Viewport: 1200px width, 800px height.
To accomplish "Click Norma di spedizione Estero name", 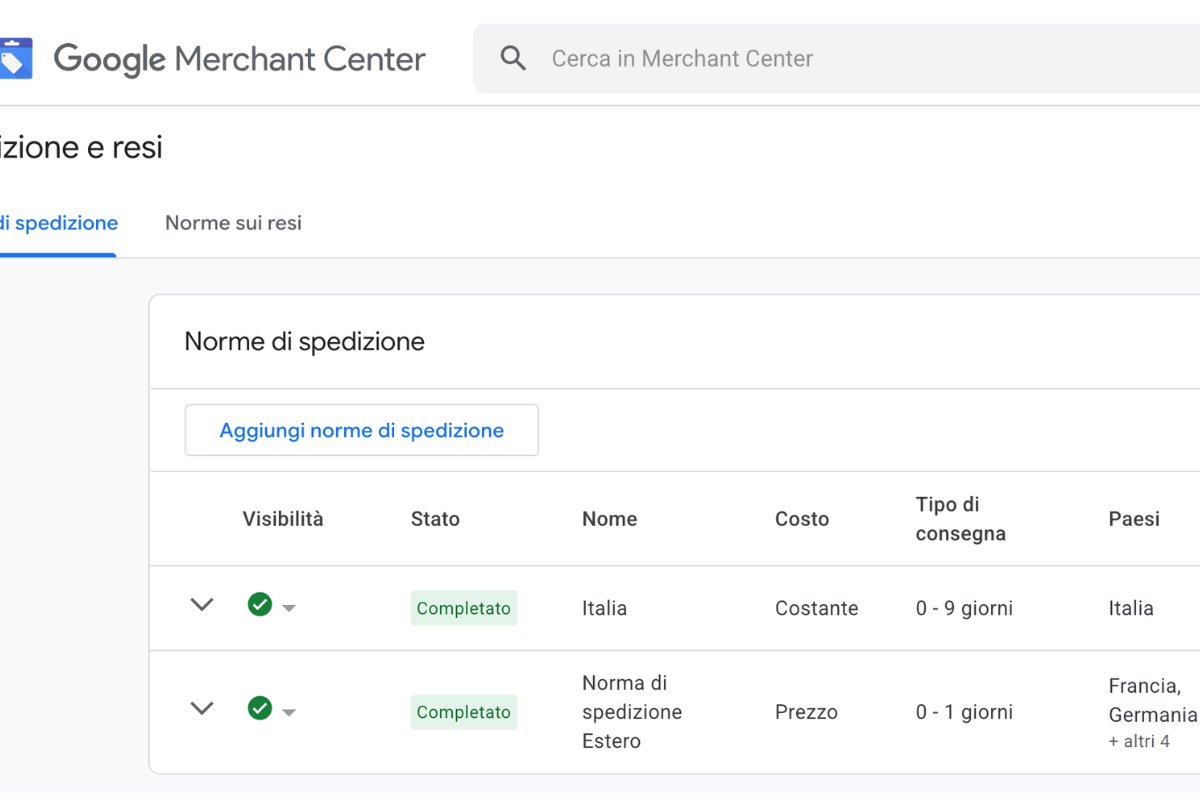I will (x=632, y=712).
